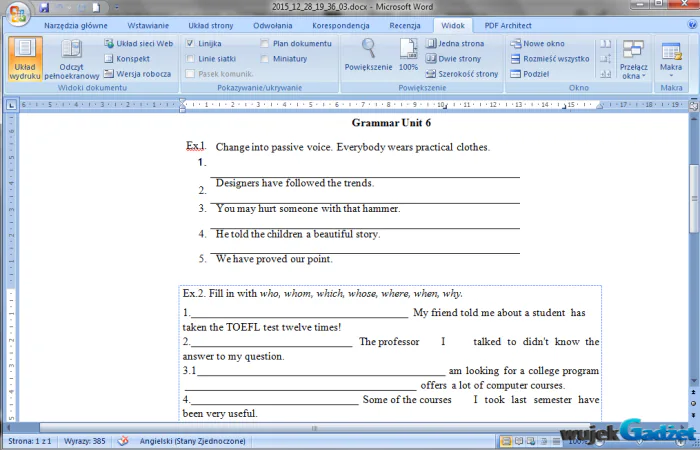Screen dimensions: 700x450
Task: Open the Odwołania tab
Action: click(273, 25)
